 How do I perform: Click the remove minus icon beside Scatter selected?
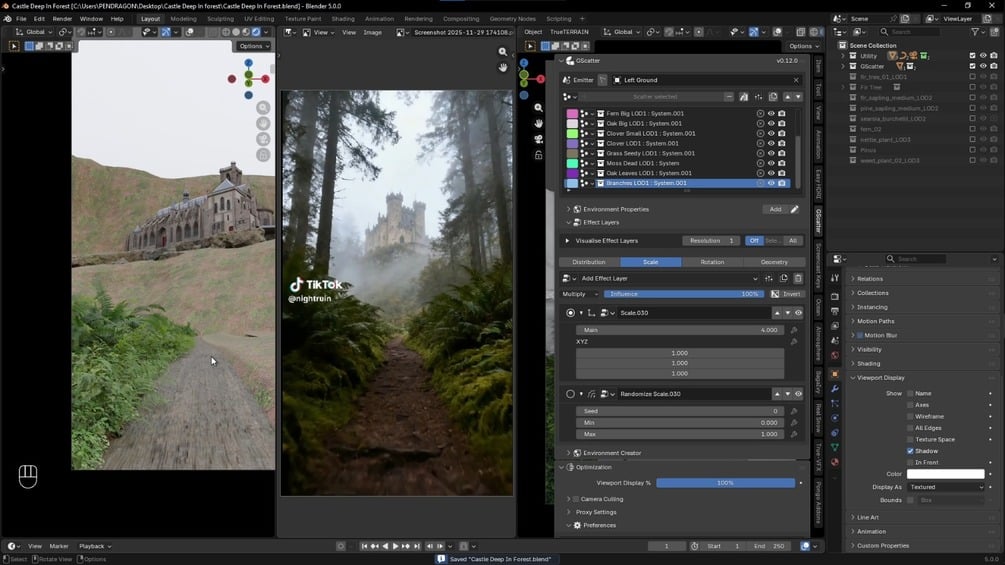pyautogui.click(x=729, y=97)
